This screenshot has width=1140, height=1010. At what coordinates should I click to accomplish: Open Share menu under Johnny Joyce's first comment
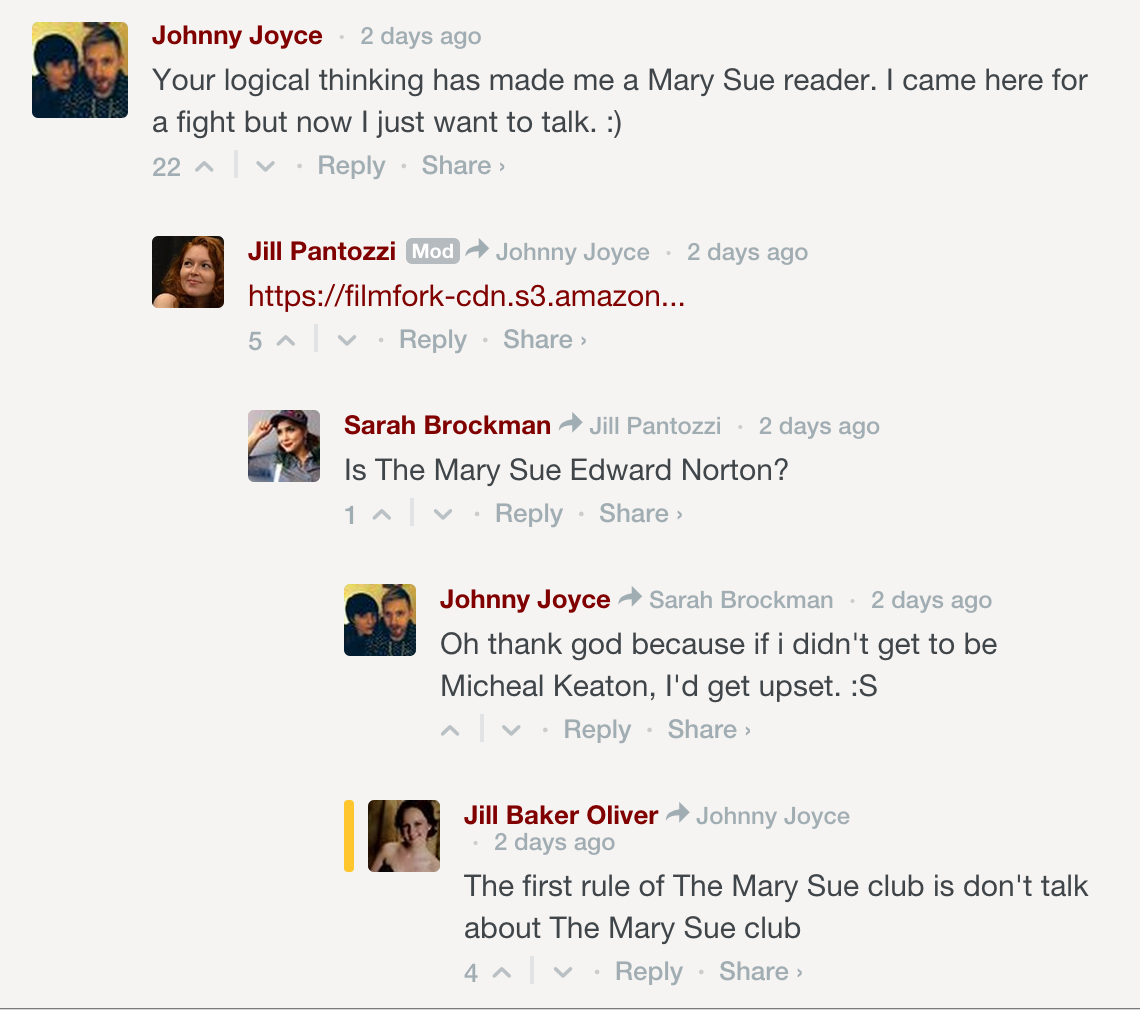point(462,166)
